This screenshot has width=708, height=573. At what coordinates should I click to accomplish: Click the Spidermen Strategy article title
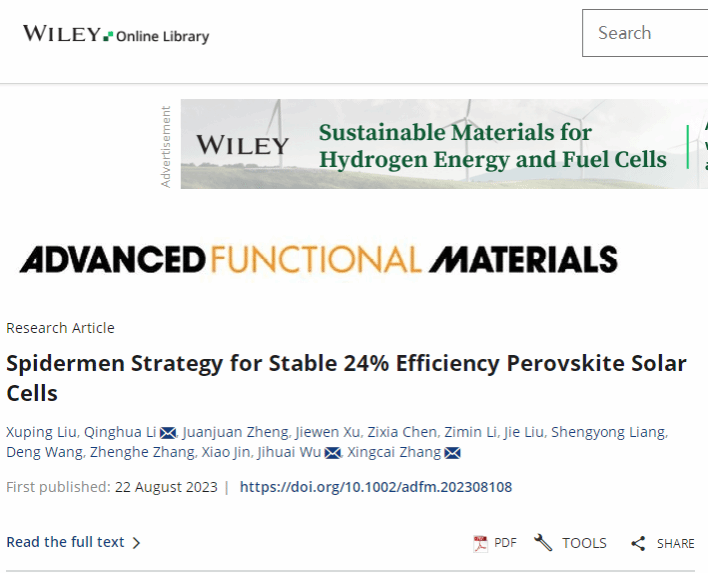pyautogui.click(x=346, y=376)
